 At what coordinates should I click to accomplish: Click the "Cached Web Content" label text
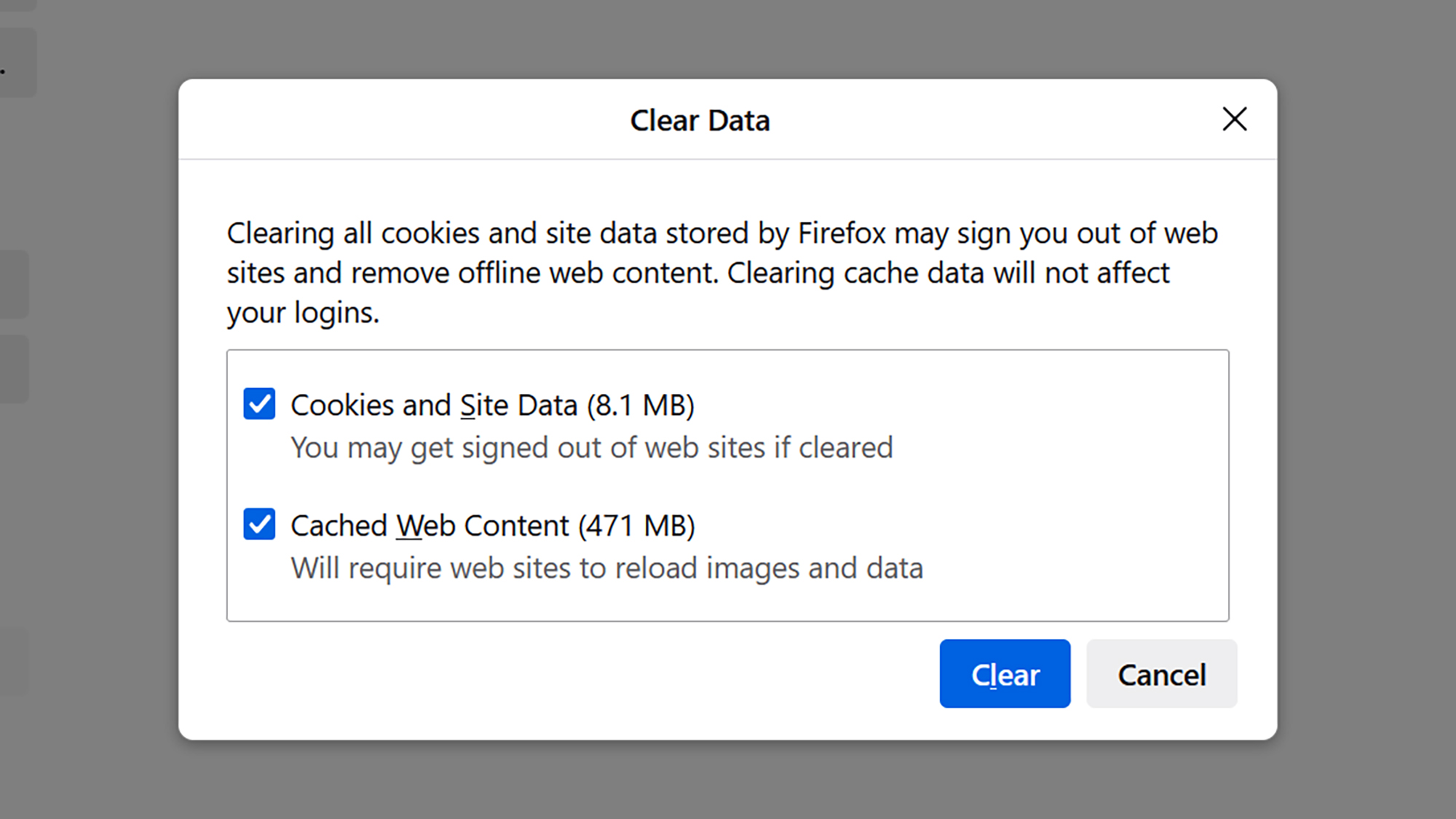pyautogui.click(x=430, y=526)
